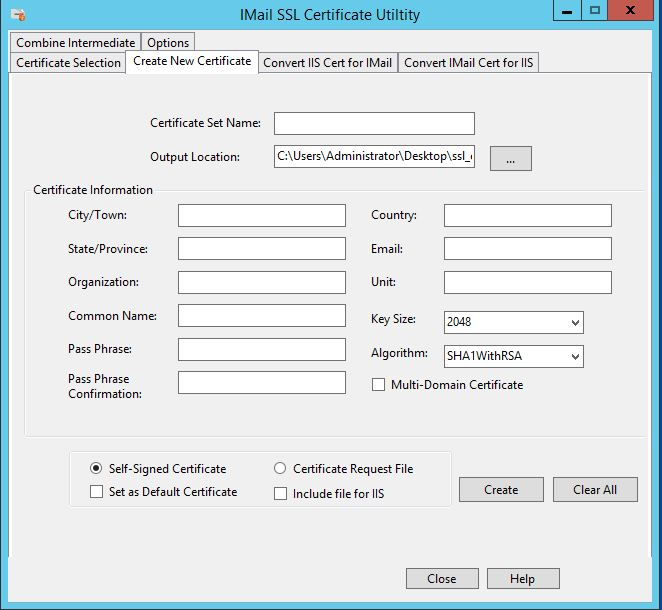The image size is (662, 610).
Task: Select the Certificate Selection tab
Action: (69, 62)
